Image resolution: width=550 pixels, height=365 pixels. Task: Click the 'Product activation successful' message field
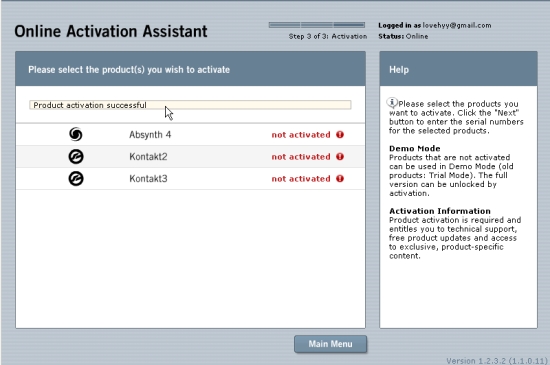[190, 105]
